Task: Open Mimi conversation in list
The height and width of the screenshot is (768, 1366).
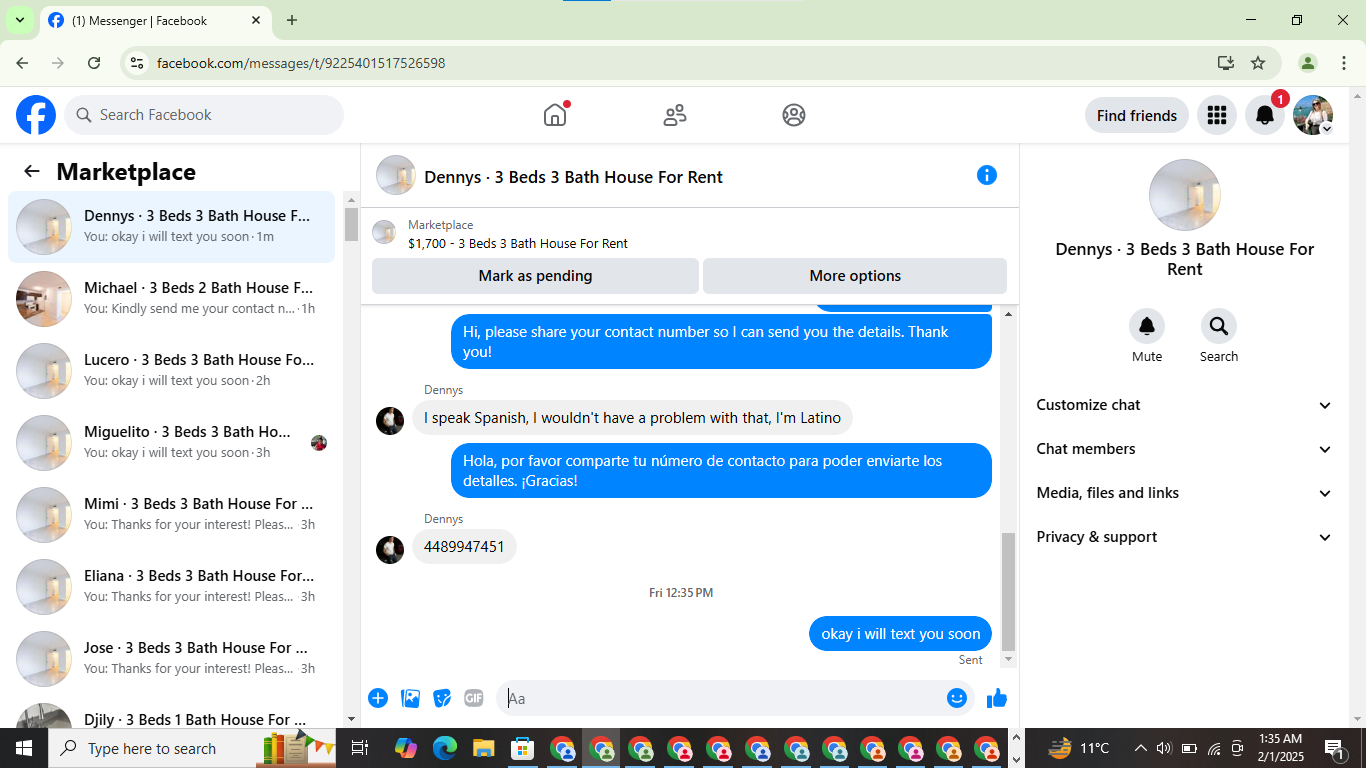Action: point(172,515)
